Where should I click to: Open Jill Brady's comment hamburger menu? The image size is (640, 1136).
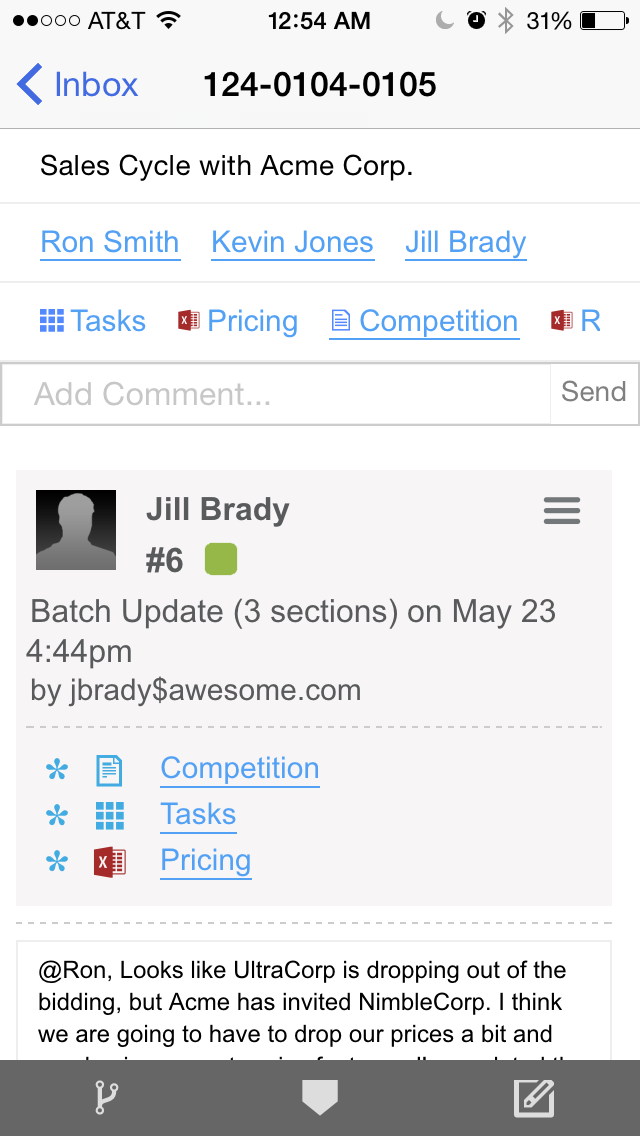[x=562, y=511]
